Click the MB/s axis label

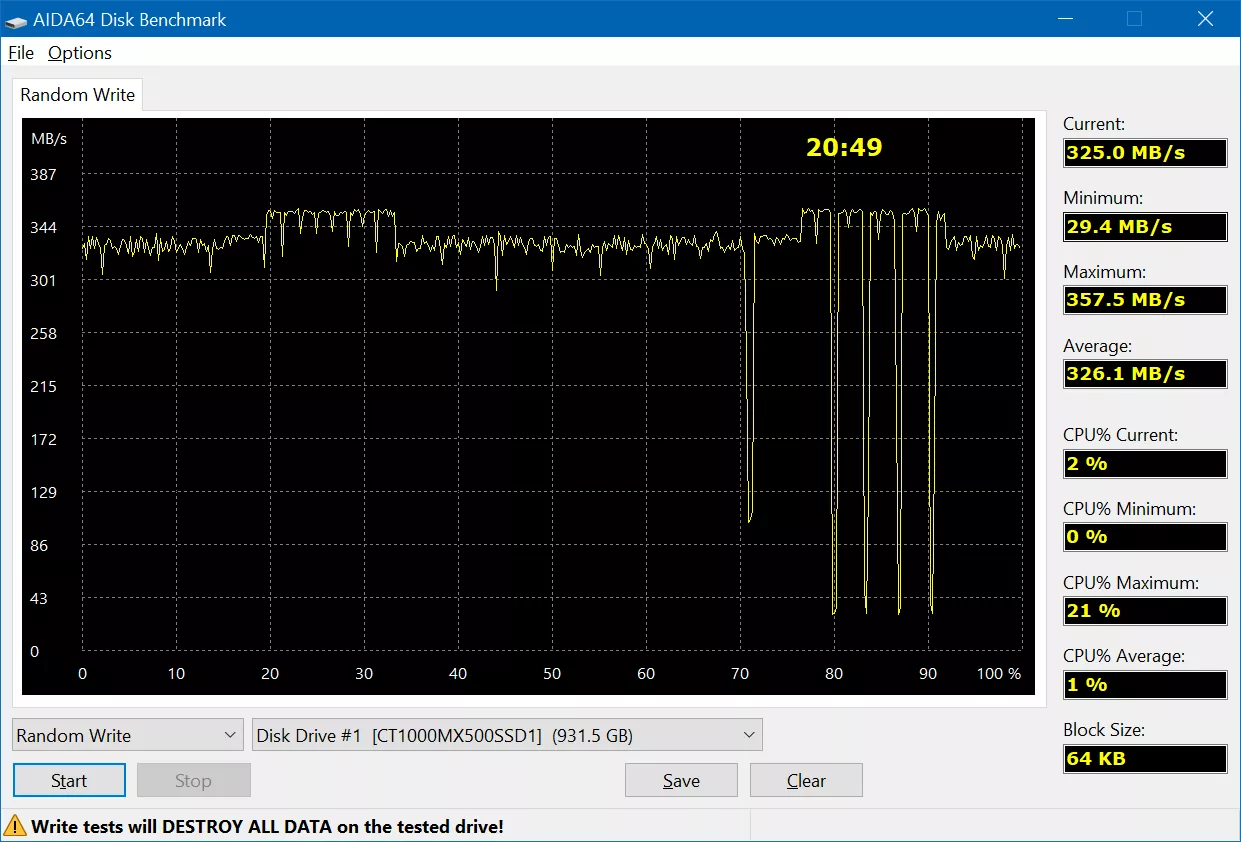(x=49, y=139)
